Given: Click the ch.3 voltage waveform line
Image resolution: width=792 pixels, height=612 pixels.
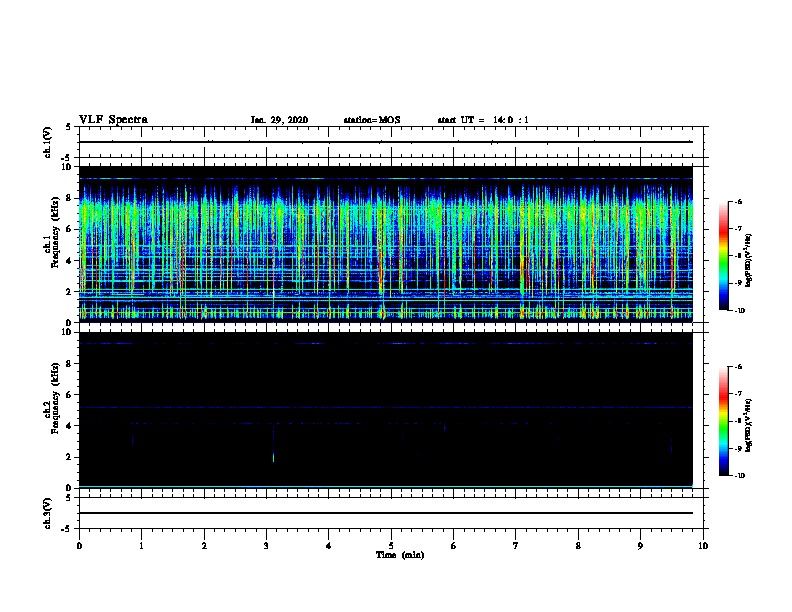Looking at the screenshot, I should 386,513.
